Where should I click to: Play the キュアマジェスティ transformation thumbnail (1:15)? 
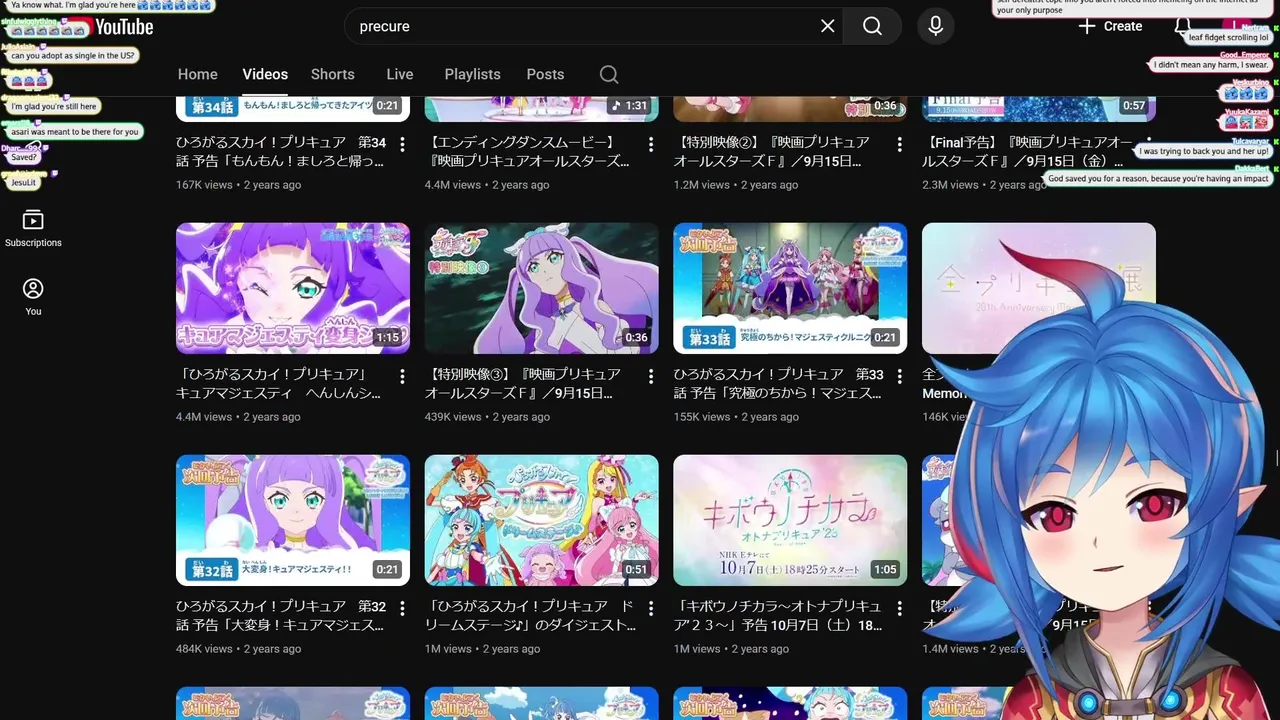[293, 288]
